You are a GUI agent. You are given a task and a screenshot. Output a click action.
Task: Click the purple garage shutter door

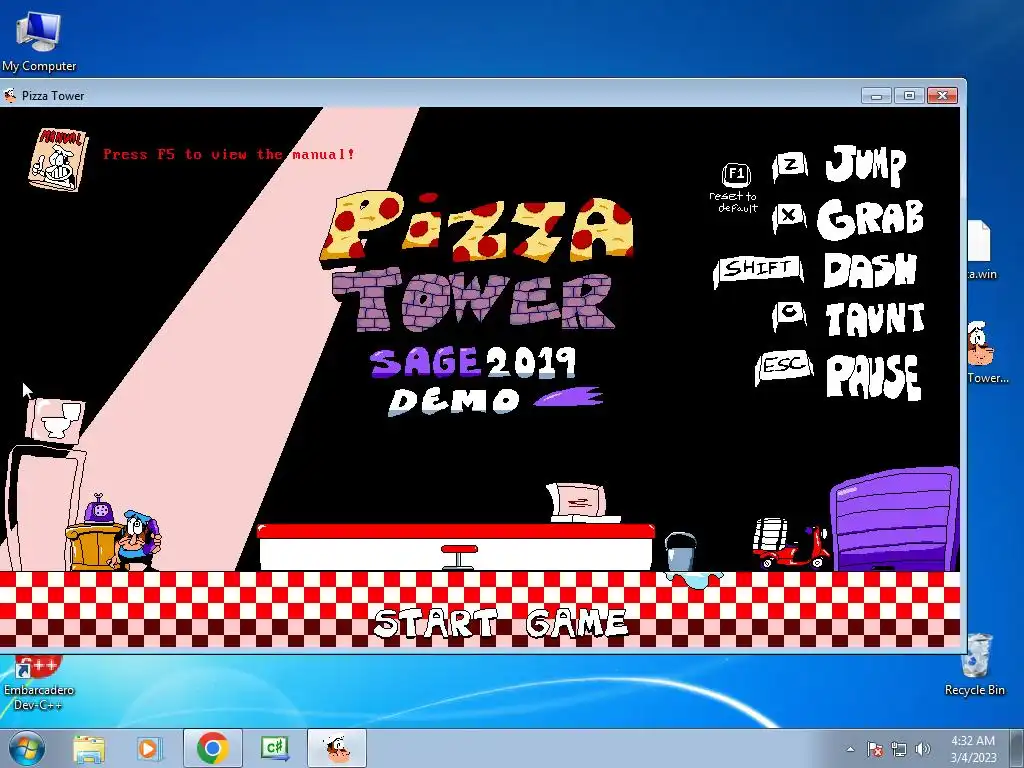894,519
